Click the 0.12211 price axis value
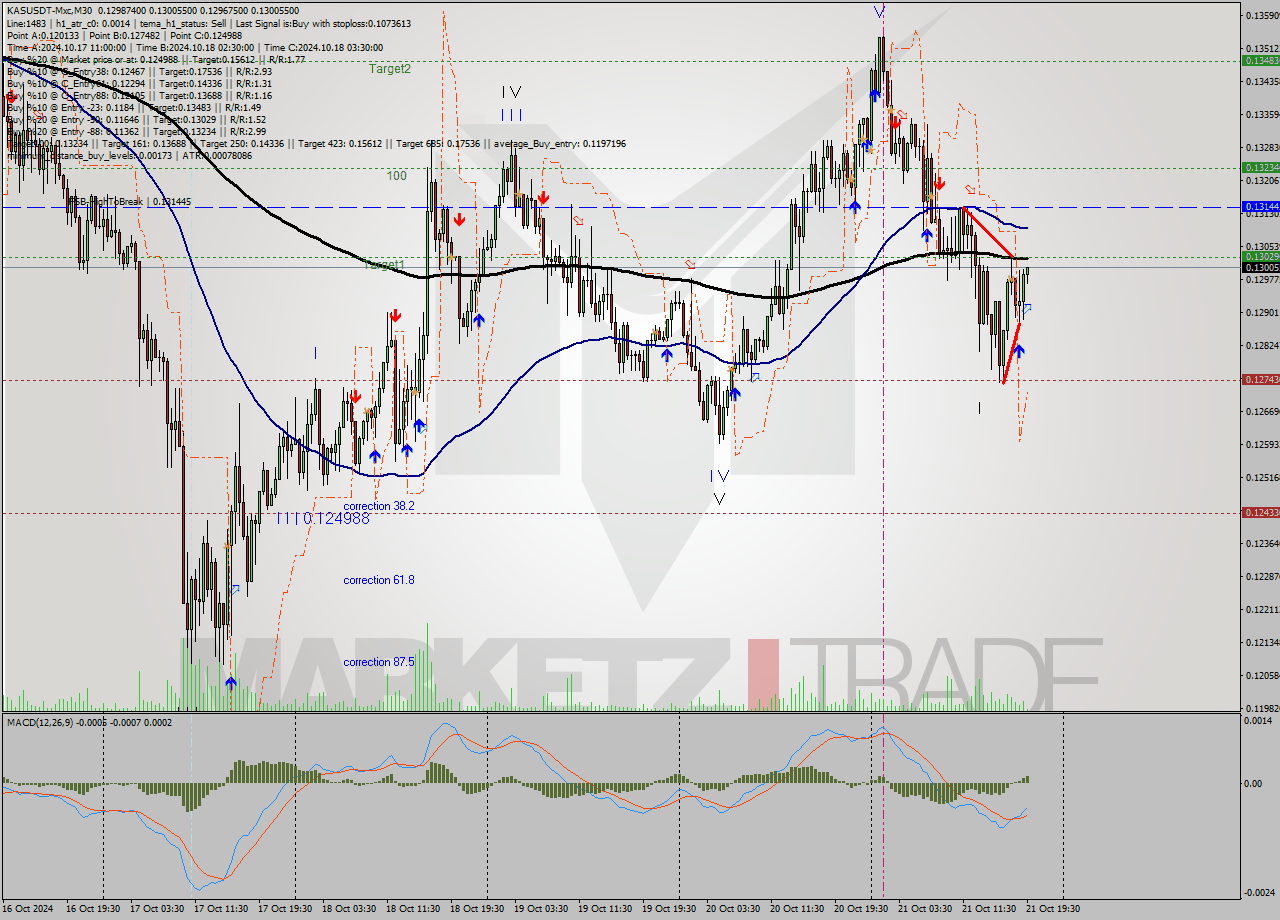Viewport: 1280px width, 920px height. pyautogui.click(x=1262, y=609)
